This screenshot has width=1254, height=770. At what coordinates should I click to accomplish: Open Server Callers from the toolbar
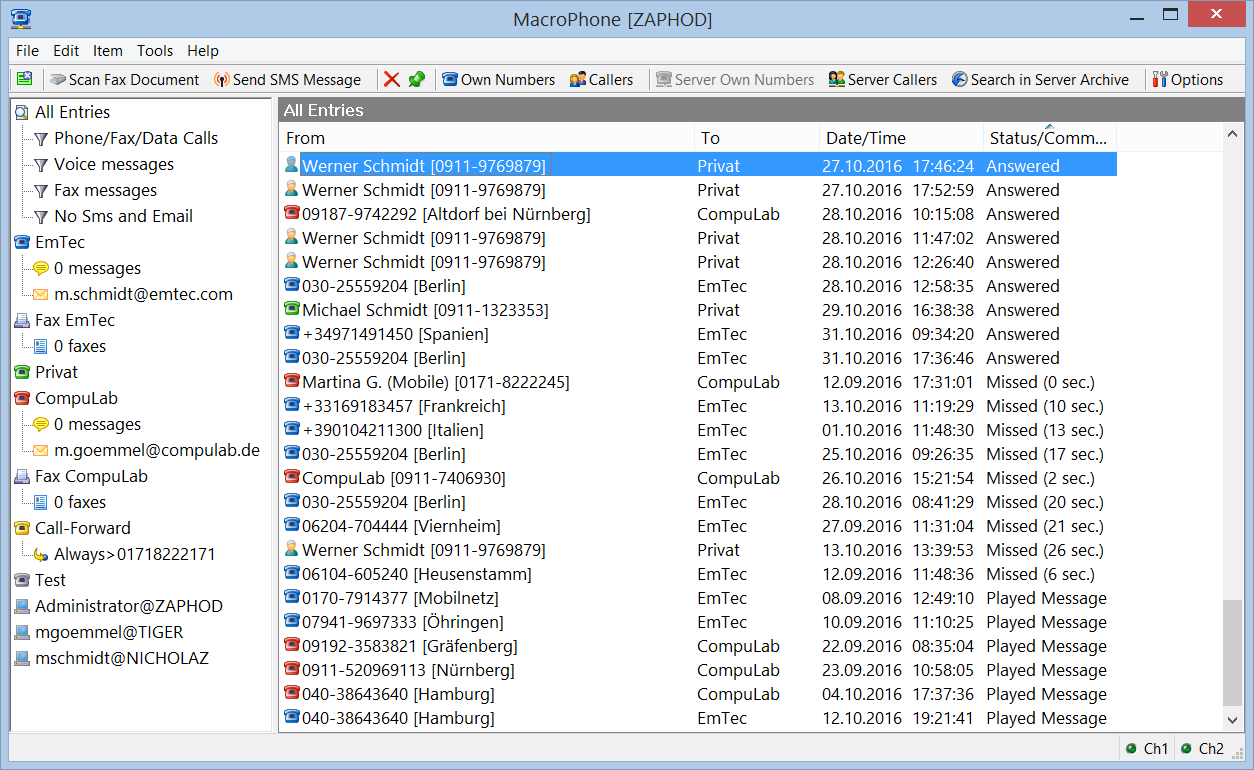(883, 80)
